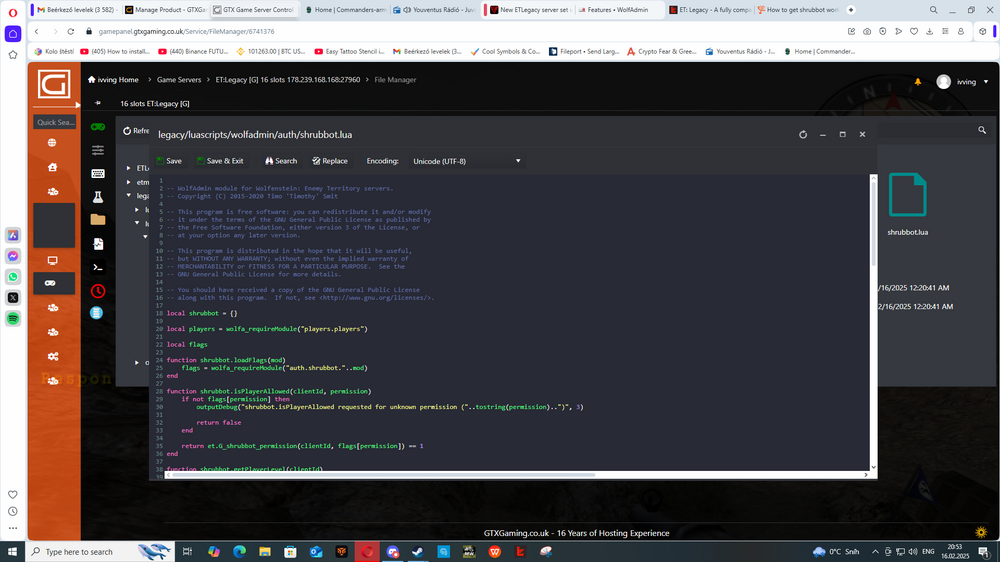Toggle the sun theme icon in the footer

point(981,532)
